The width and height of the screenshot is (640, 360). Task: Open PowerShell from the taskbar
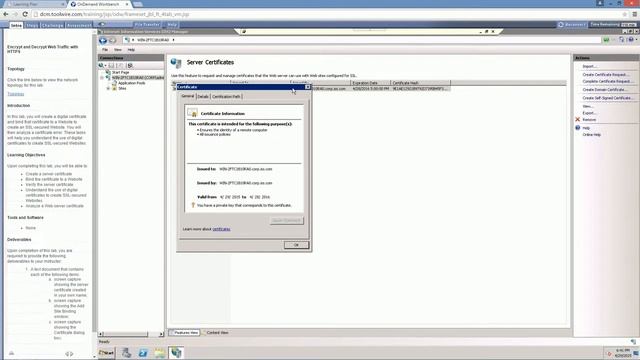tap(143, 353)
